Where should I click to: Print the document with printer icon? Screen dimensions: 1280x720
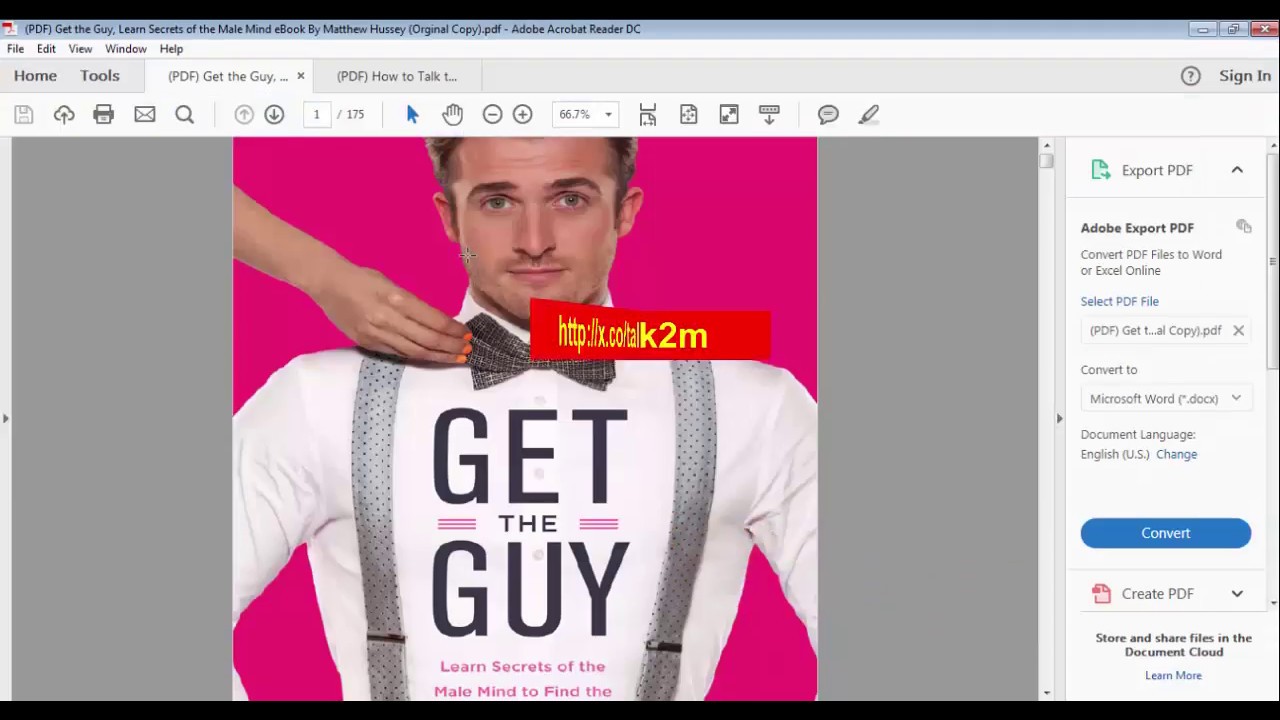click(x=104, y=115)
